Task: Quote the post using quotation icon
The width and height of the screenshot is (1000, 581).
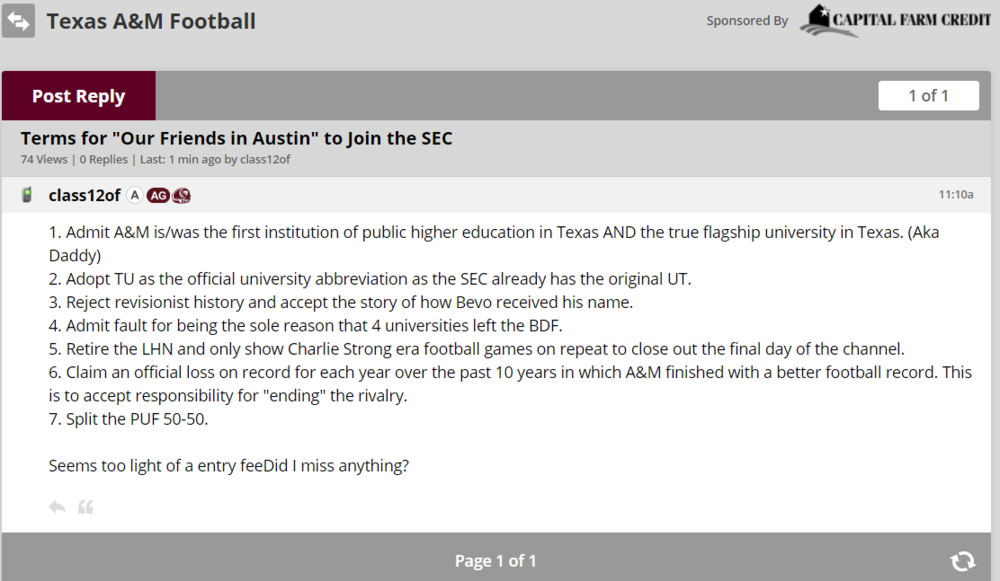Action: pos(86,507)
